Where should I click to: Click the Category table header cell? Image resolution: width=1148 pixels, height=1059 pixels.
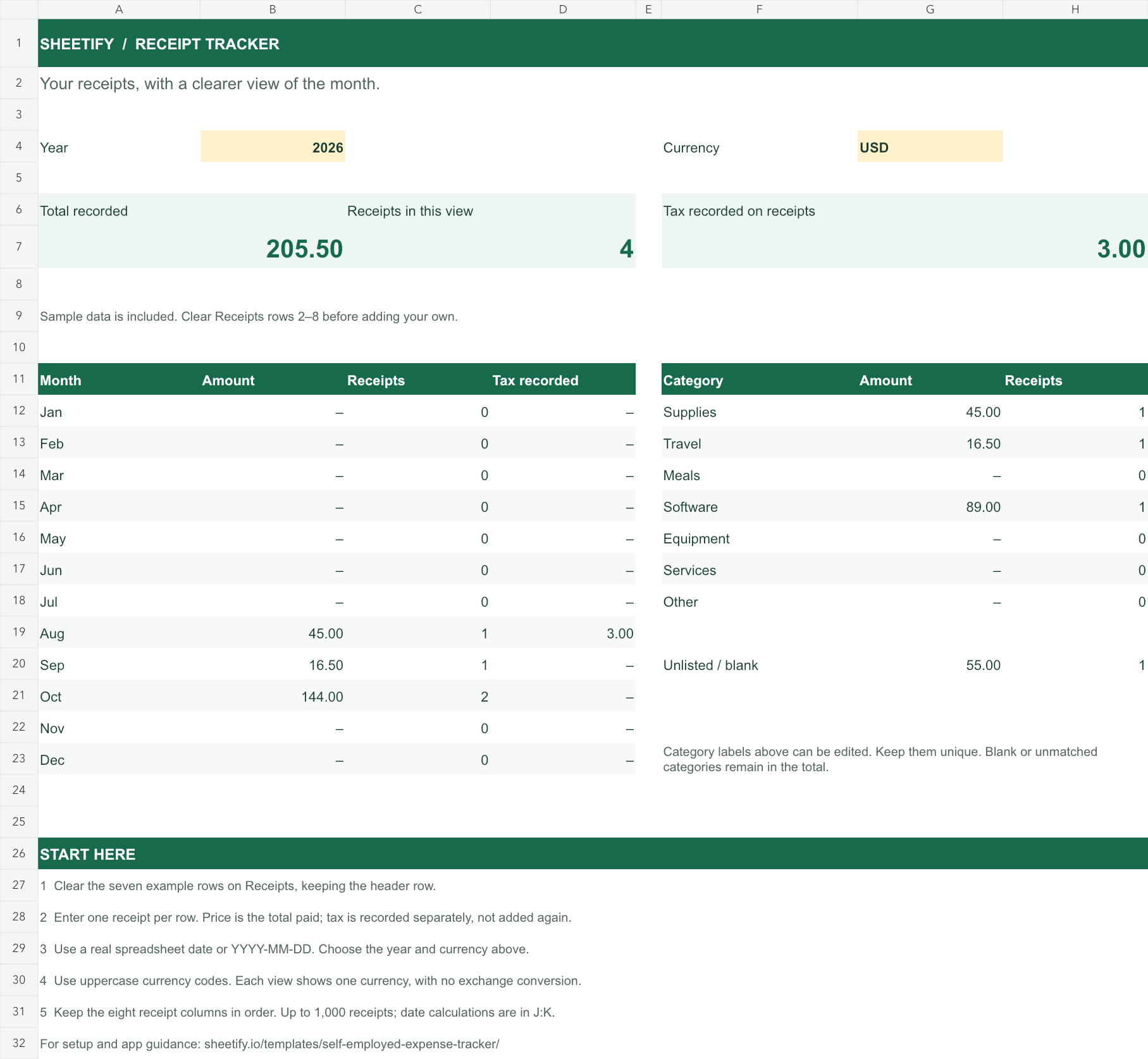pos(759,380)
